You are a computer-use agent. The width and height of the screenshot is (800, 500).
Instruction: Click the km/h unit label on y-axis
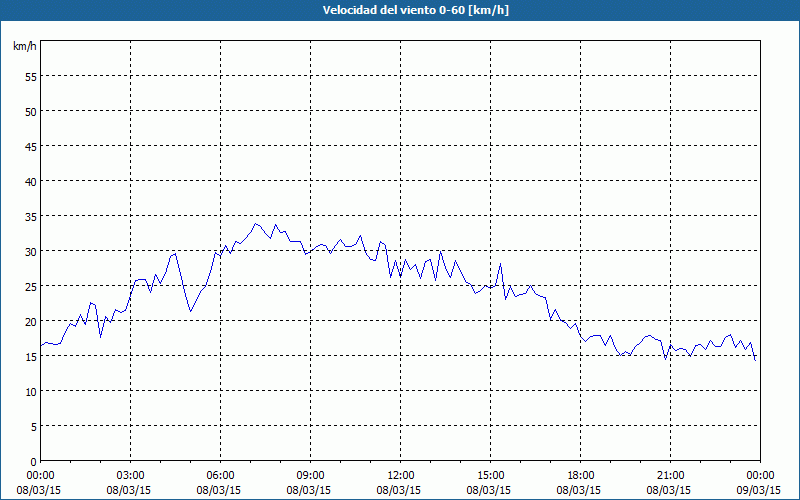[25, 46]
